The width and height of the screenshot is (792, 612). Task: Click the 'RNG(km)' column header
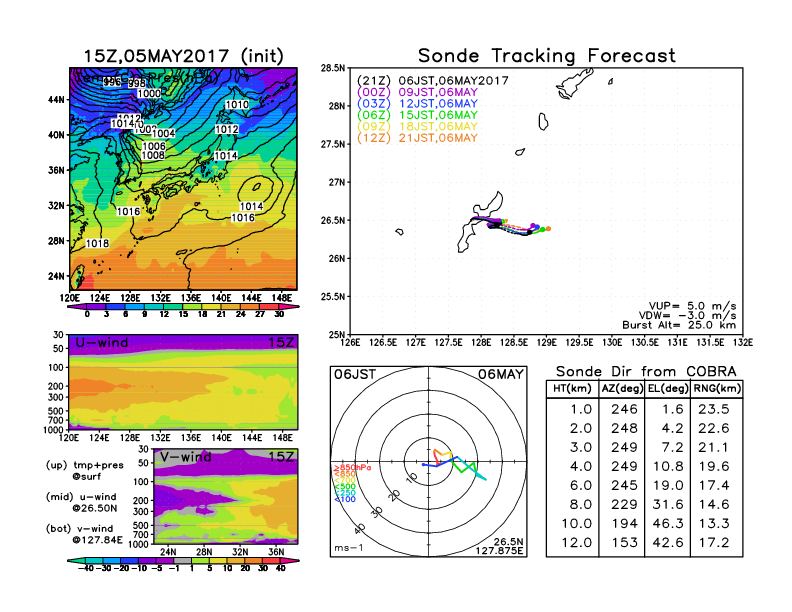point(717,389)
